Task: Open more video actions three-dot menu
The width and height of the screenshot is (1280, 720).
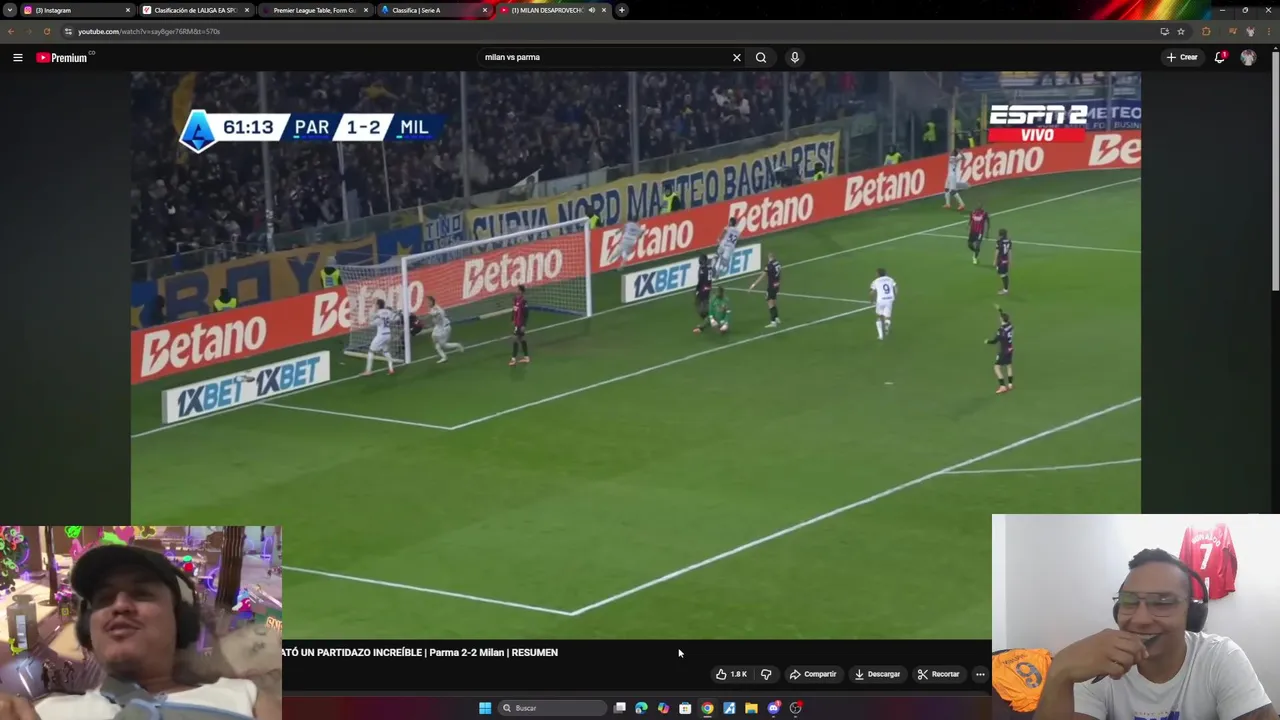Action: pos(980,674)
